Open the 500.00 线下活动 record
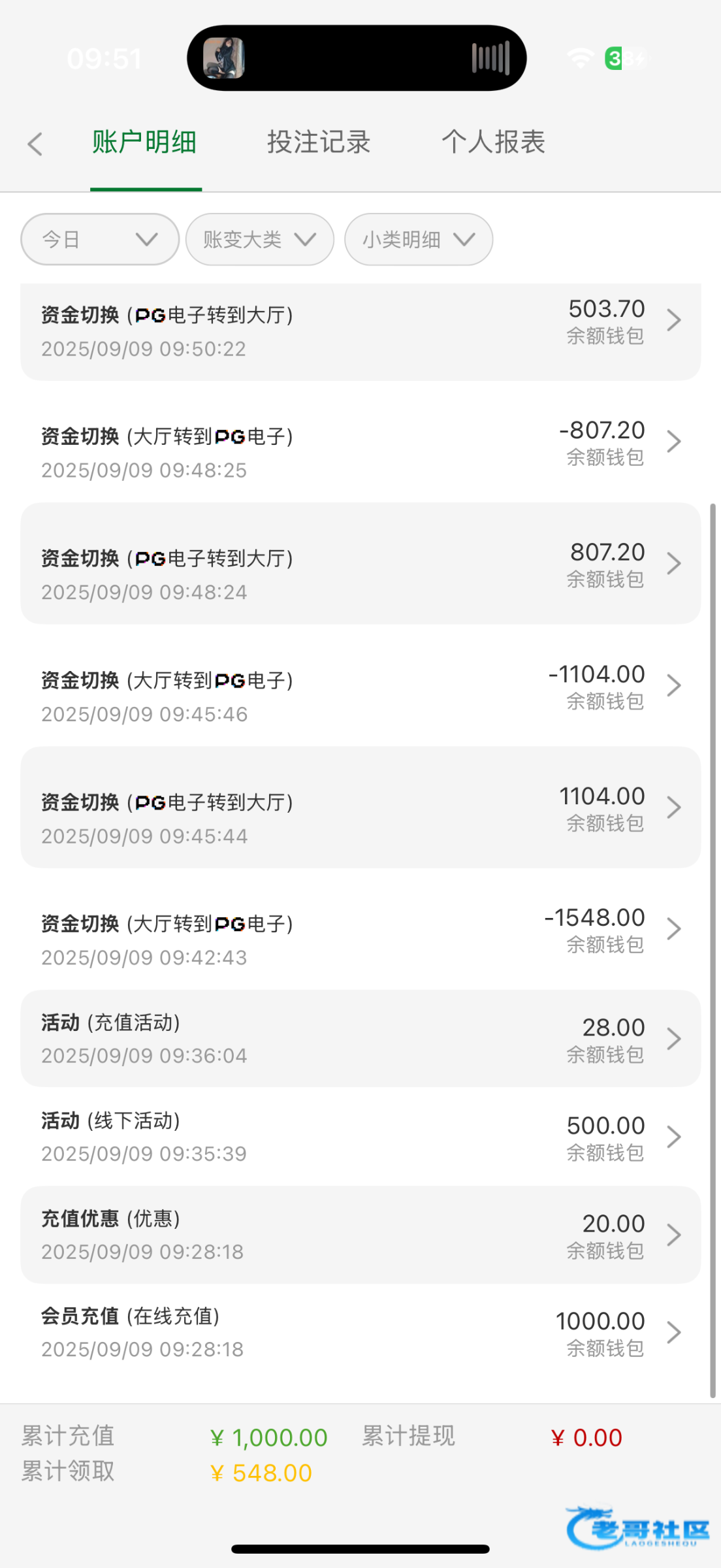Viewport: 721px width, 1568px height. tap(360, 1137)
